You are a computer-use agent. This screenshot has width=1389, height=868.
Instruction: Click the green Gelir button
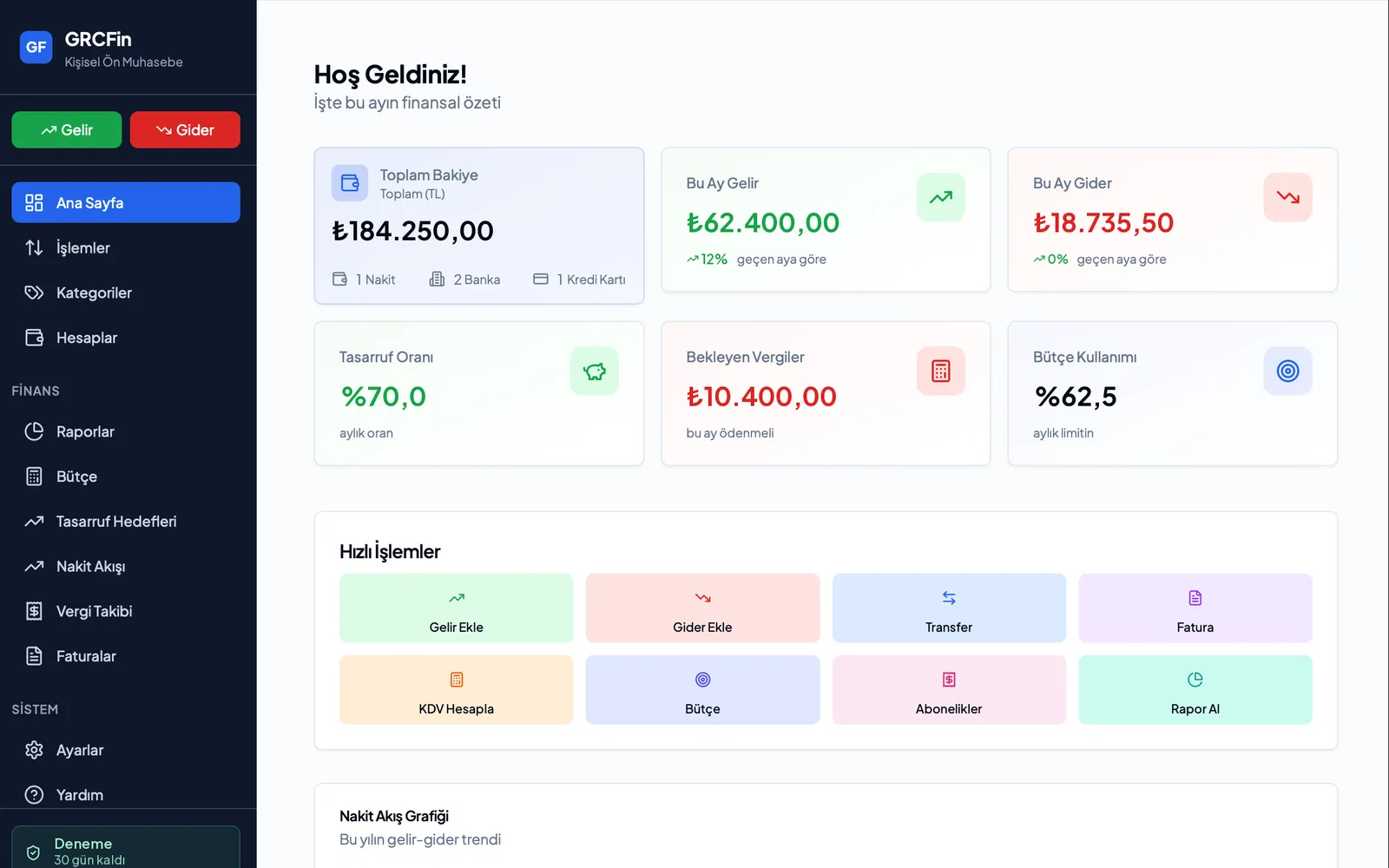point(67,130)
